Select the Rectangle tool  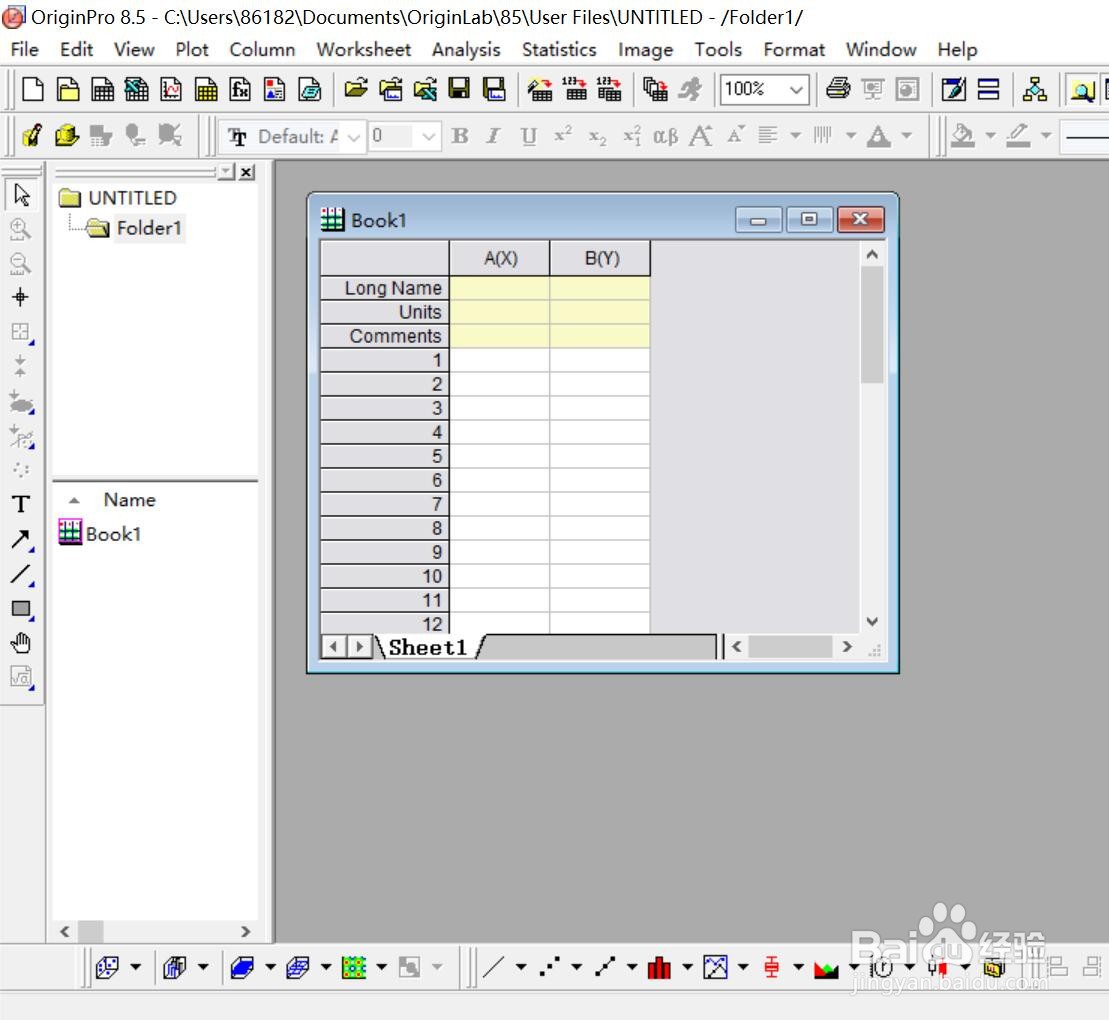[x=21, y=608]
